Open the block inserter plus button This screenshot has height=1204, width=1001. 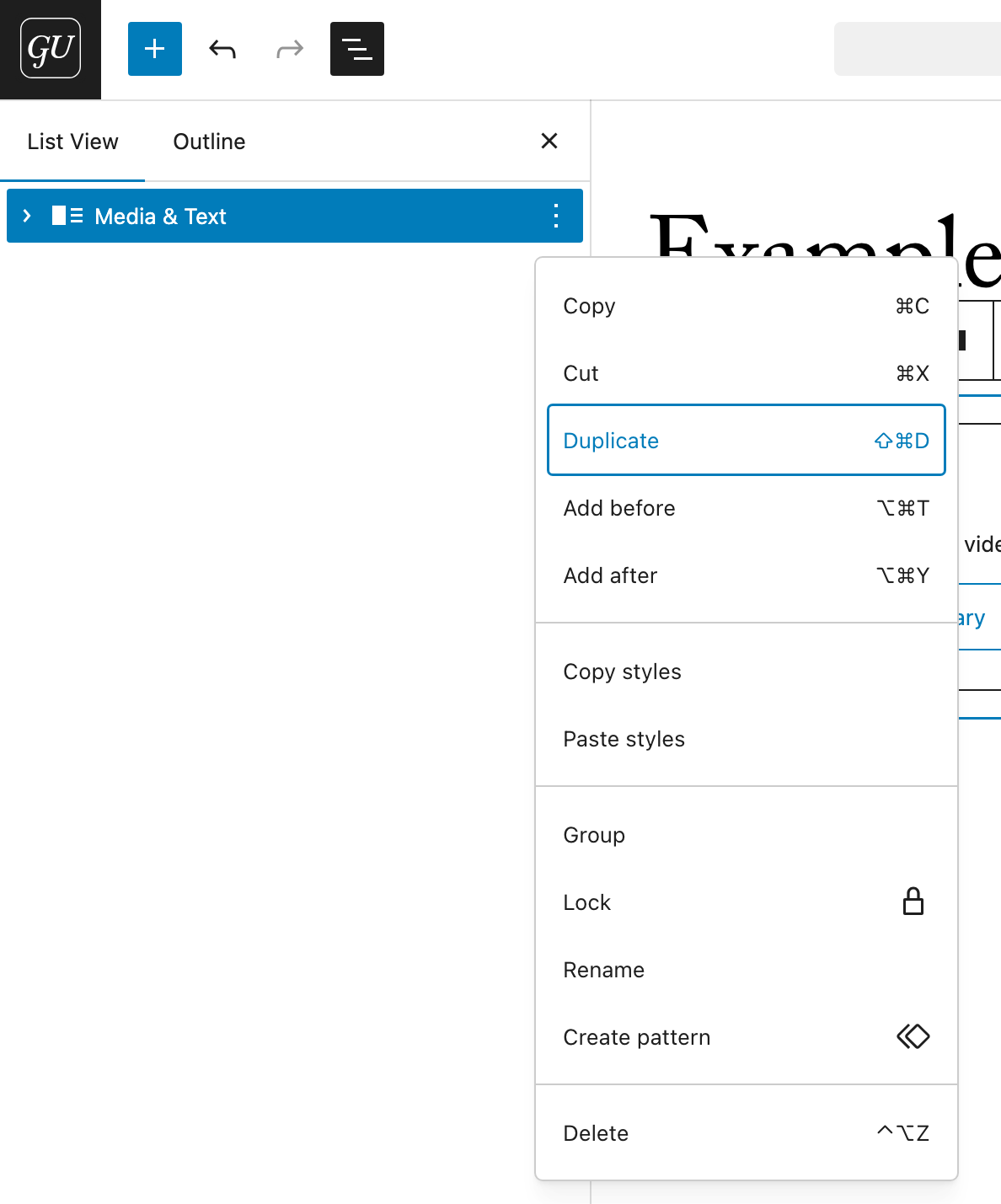155,49
